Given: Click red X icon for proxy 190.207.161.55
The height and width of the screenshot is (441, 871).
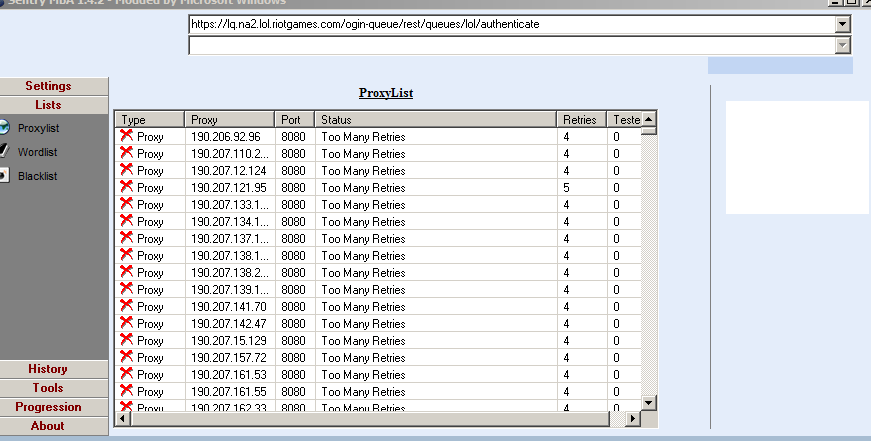Looking at the screenshot, I should (x=127, y=390).
